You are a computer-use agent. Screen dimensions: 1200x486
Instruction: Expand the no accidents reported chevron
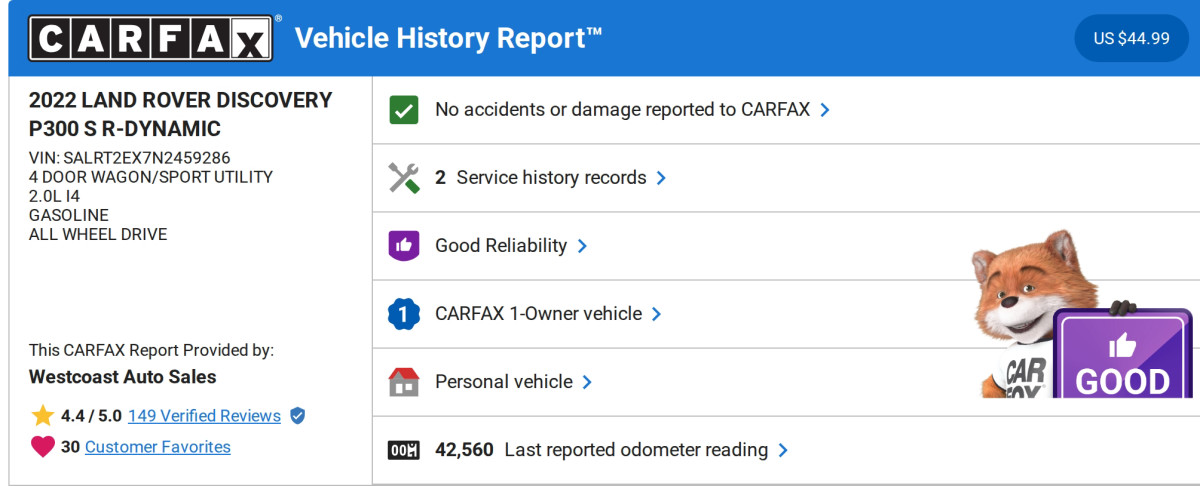click(x=825, y=110)
